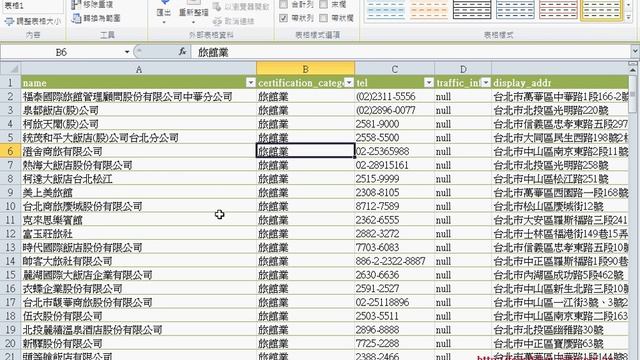The height and width of the screenshot is (360, 640).
Task: Select the null cell in row 2
Action: 463,96
